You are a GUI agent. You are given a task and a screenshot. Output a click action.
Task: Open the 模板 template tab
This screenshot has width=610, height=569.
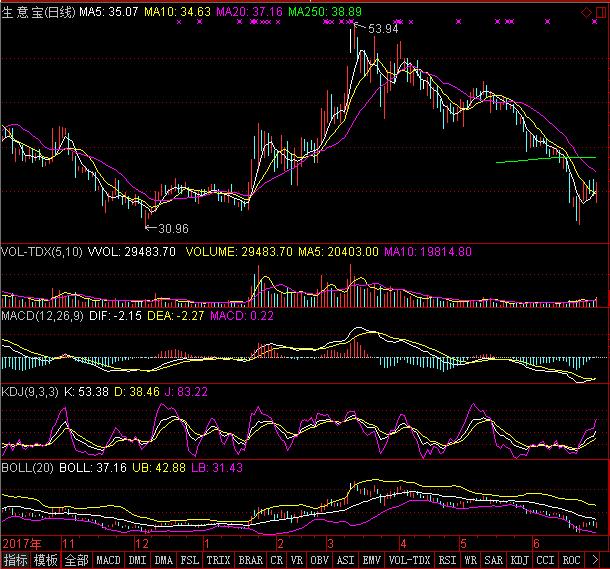46,560
